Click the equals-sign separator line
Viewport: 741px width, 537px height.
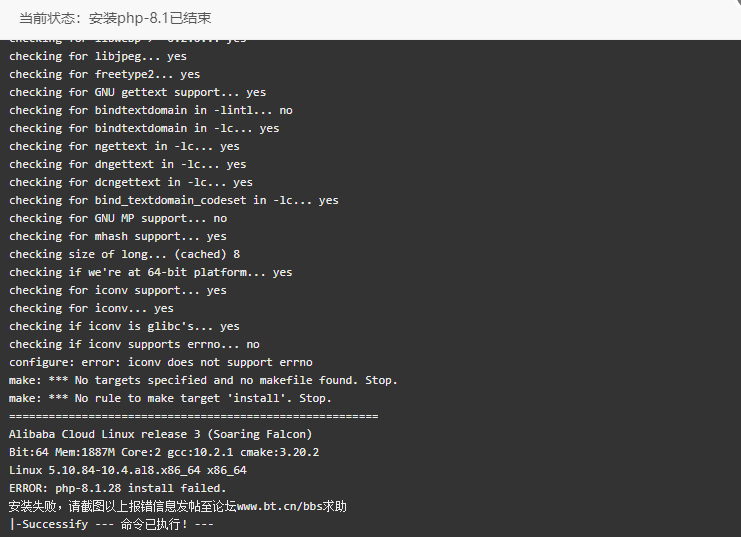(194, 416)
